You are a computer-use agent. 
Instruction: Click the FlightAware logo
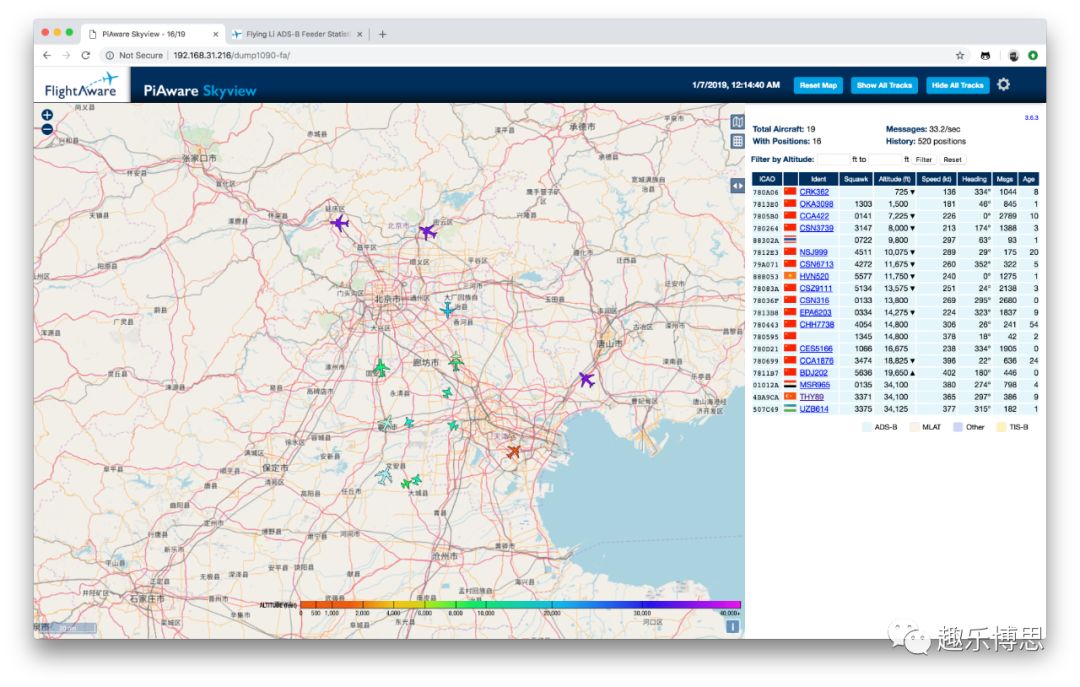click(81, 86)
